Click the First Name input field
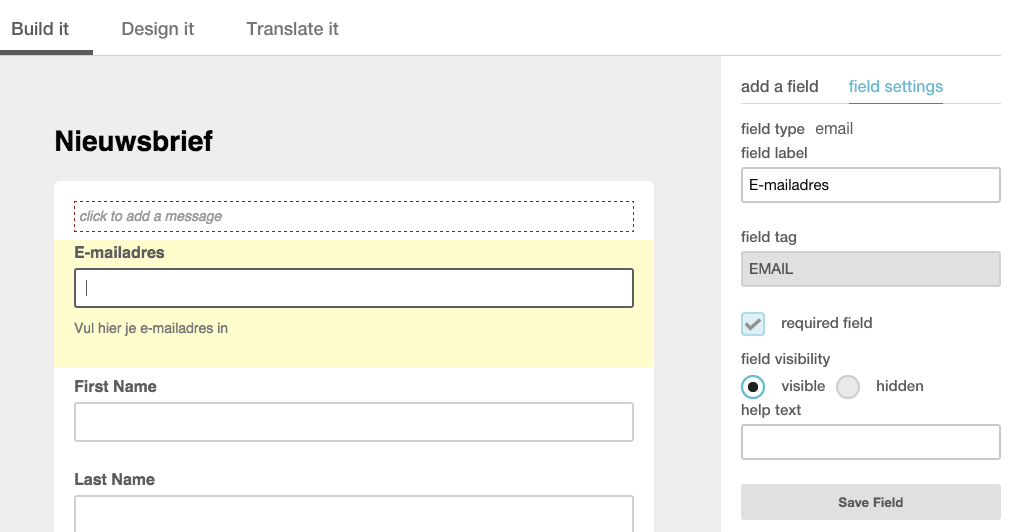Screen dimensions: 1020x532 click(x=354, y=422)
